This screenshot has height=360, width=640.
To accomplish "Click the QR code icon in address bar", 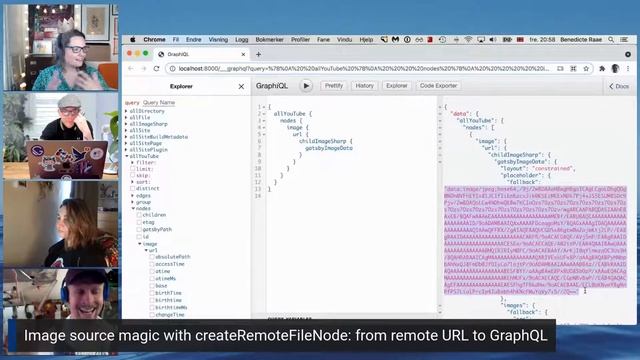I will (x=573, y=69).
